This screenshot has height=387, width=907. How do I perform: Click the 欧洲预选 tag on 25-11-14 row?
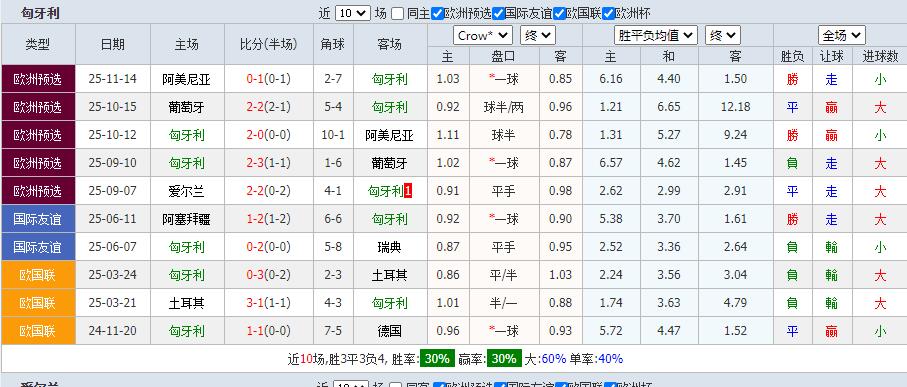click(38, 79)
